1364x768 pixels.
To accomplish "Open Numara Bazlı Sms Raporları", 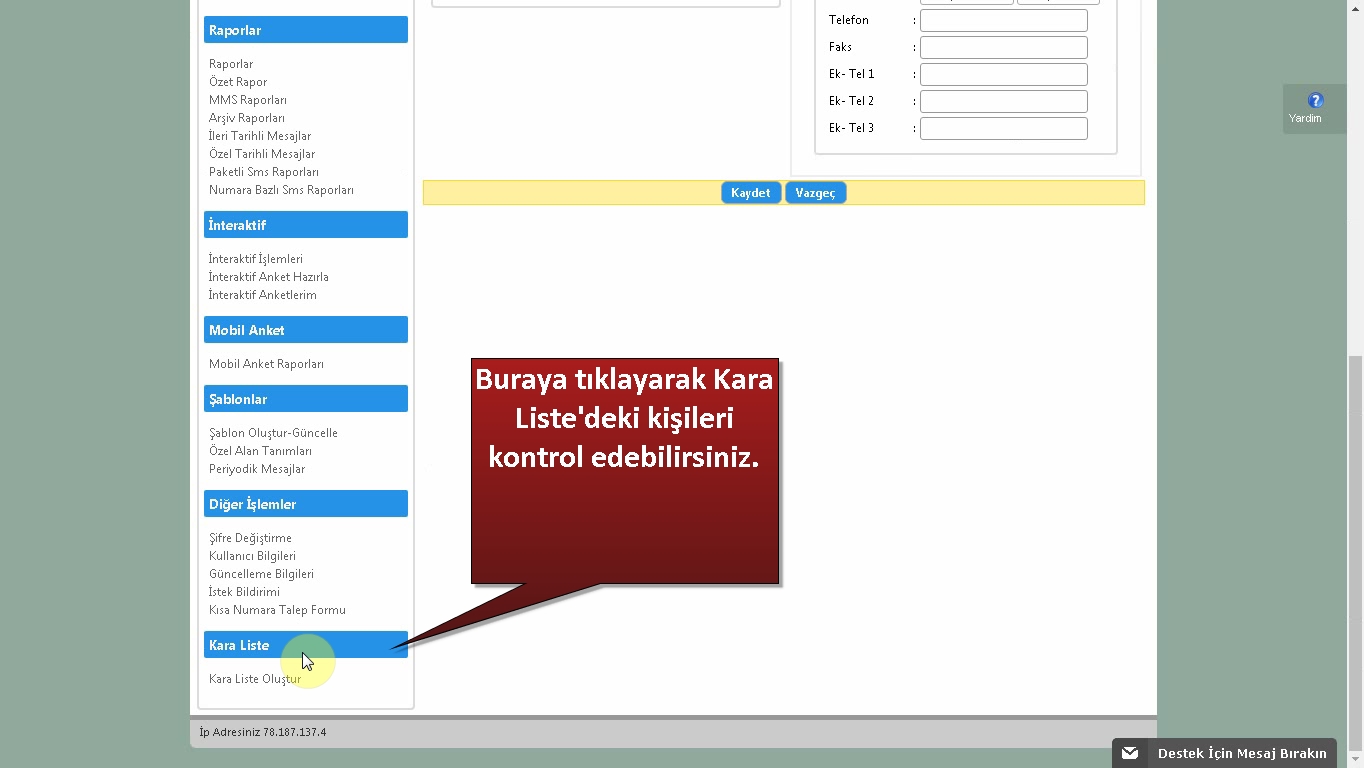I will pyautogui.click(x=281, y=190).
